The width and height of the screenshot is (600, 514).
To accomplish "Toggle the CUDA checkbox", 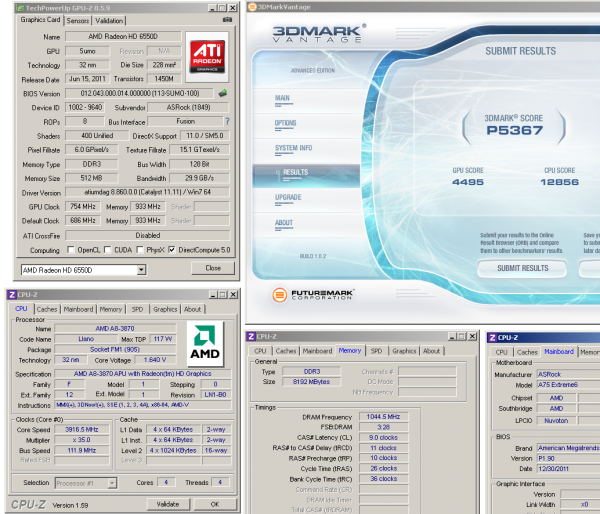I will [108, 250].
